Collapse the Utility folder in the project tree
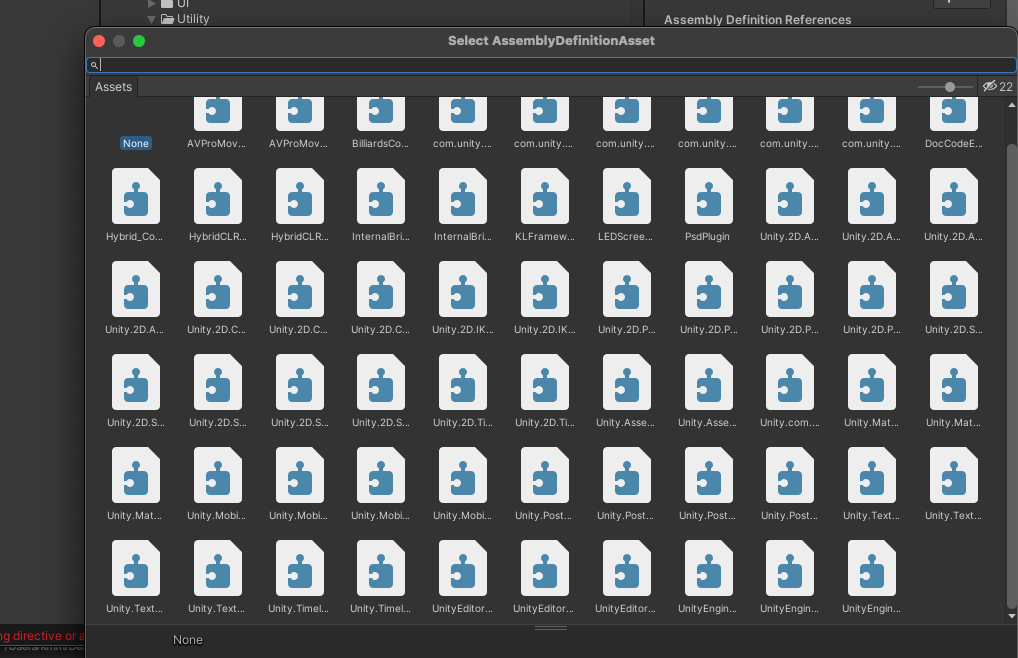This screenshot has width=1018, height=658. [151, 19]
